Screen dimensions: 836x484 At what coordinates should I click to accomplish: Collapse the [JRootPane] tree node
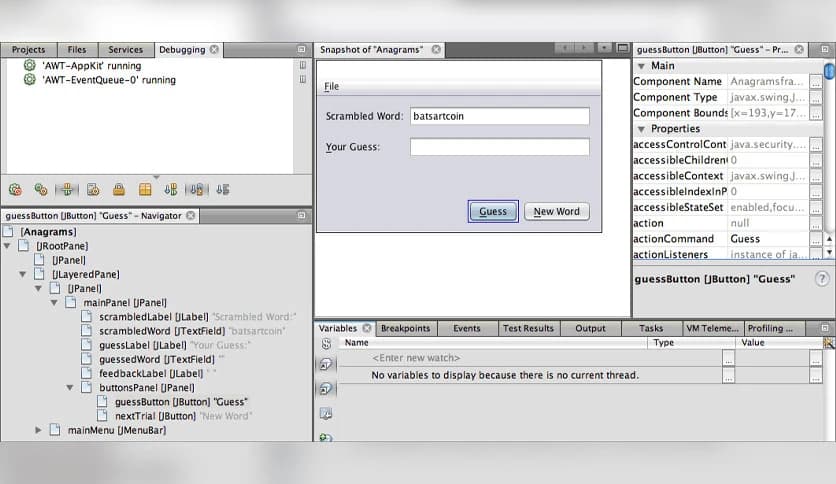tap(7, 246)
